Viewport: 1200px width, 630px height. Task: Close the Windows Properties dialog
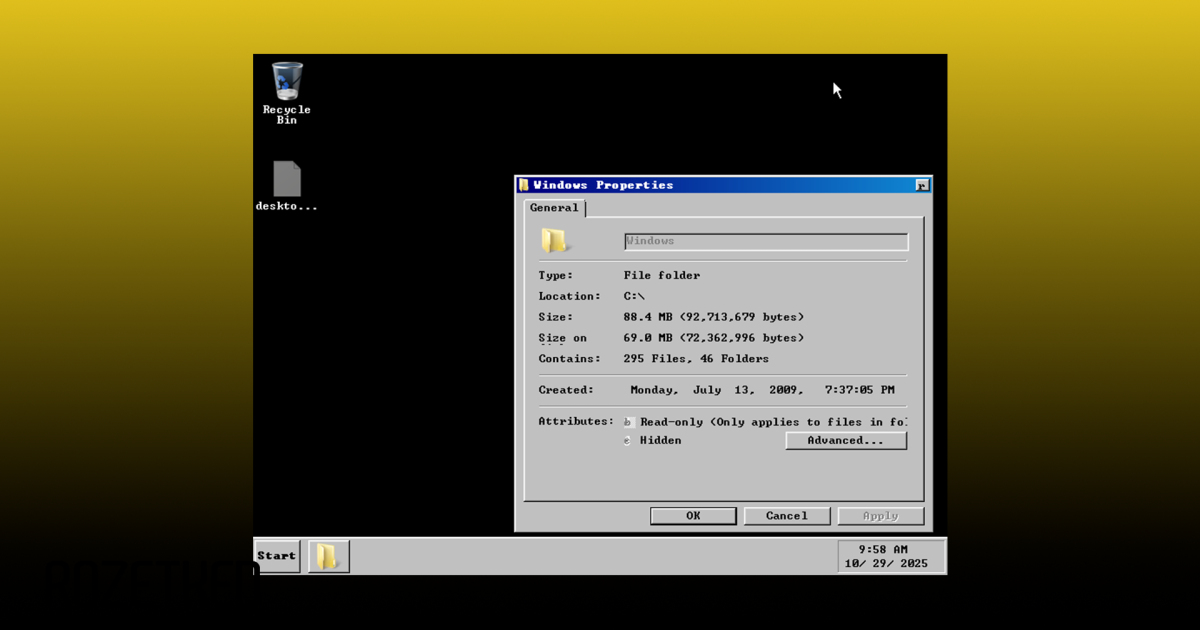click(x=921, y=185)
